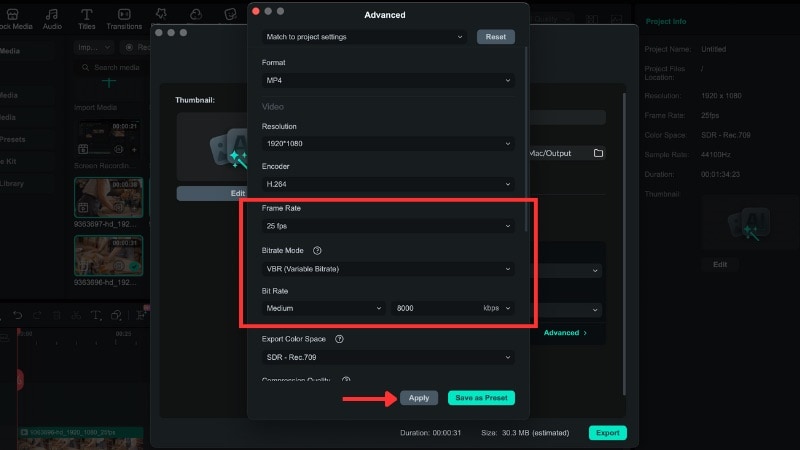Open the Match to project settings dropdown

click(364, 37)
